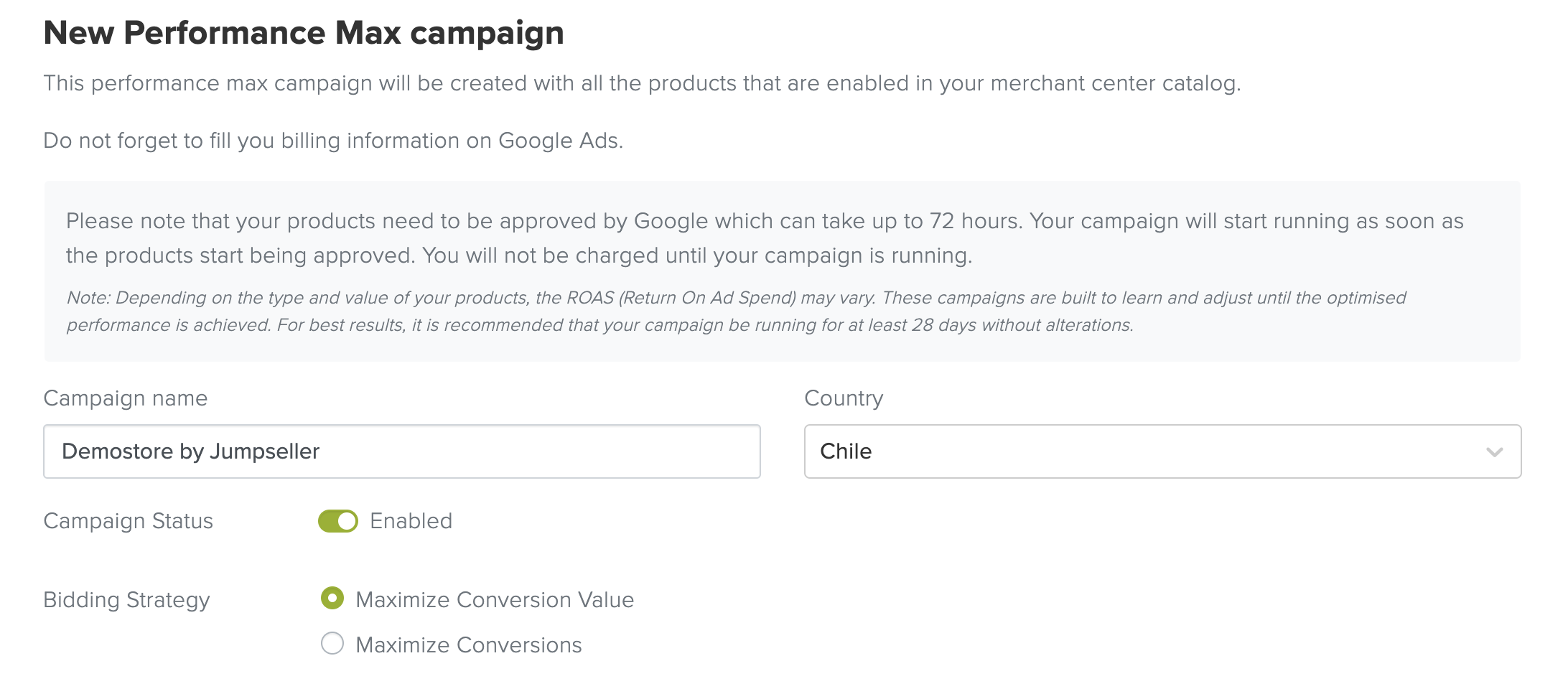Click the Demostore by Jumpseller text
Screen dimensions: 1568x689
point(191,451)
